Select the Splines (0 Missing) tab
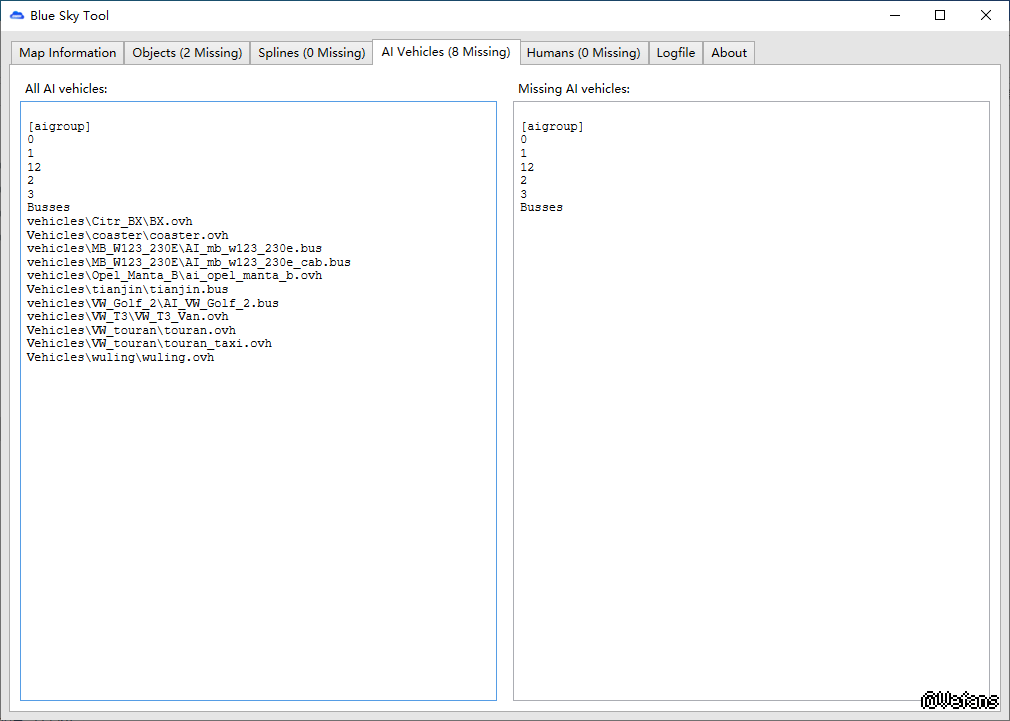Viewport: 1010px width, 721px height. (311, 53)
